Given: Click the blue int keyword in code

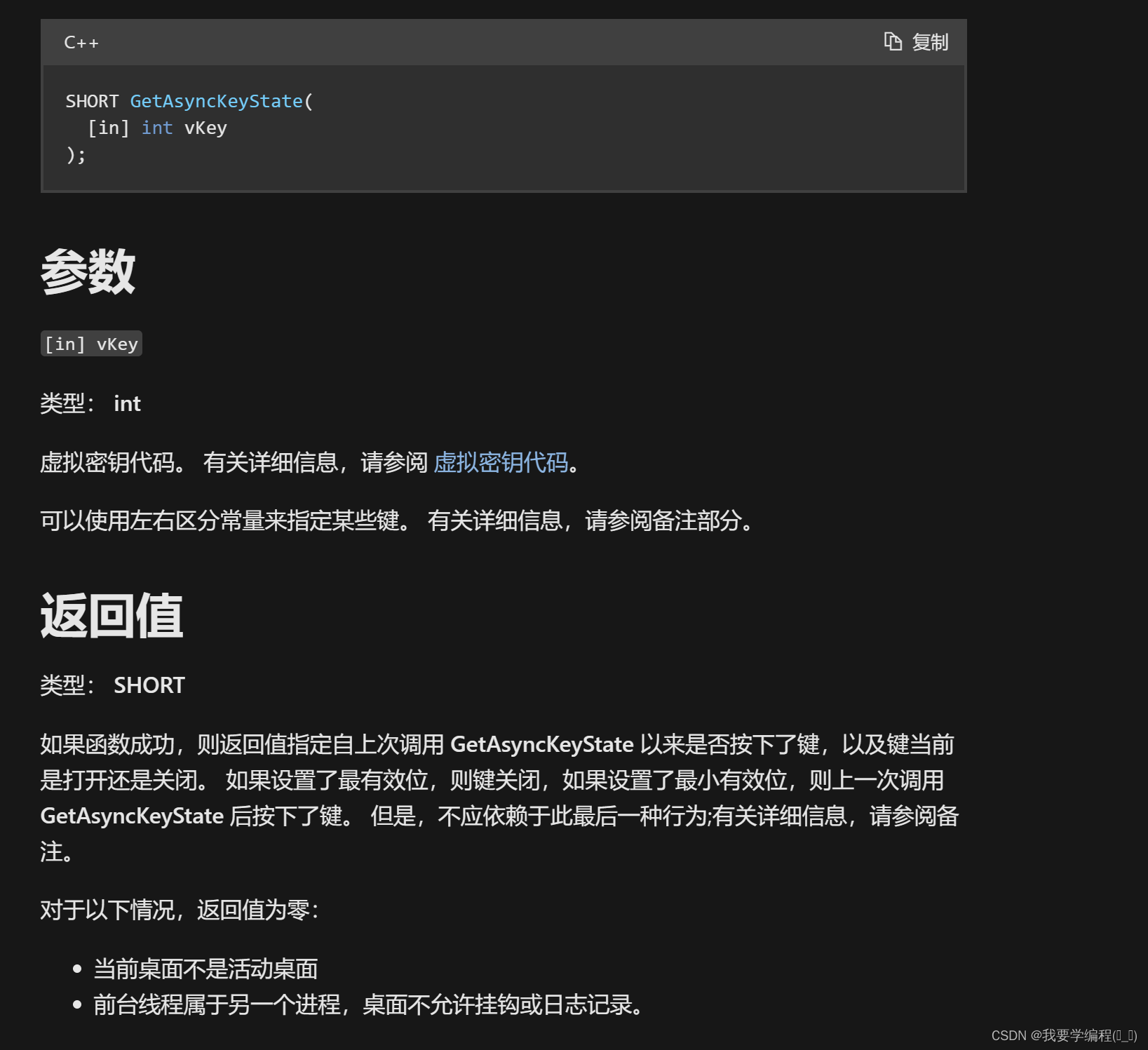Looking at the screenshot, I should coord(156,128).
